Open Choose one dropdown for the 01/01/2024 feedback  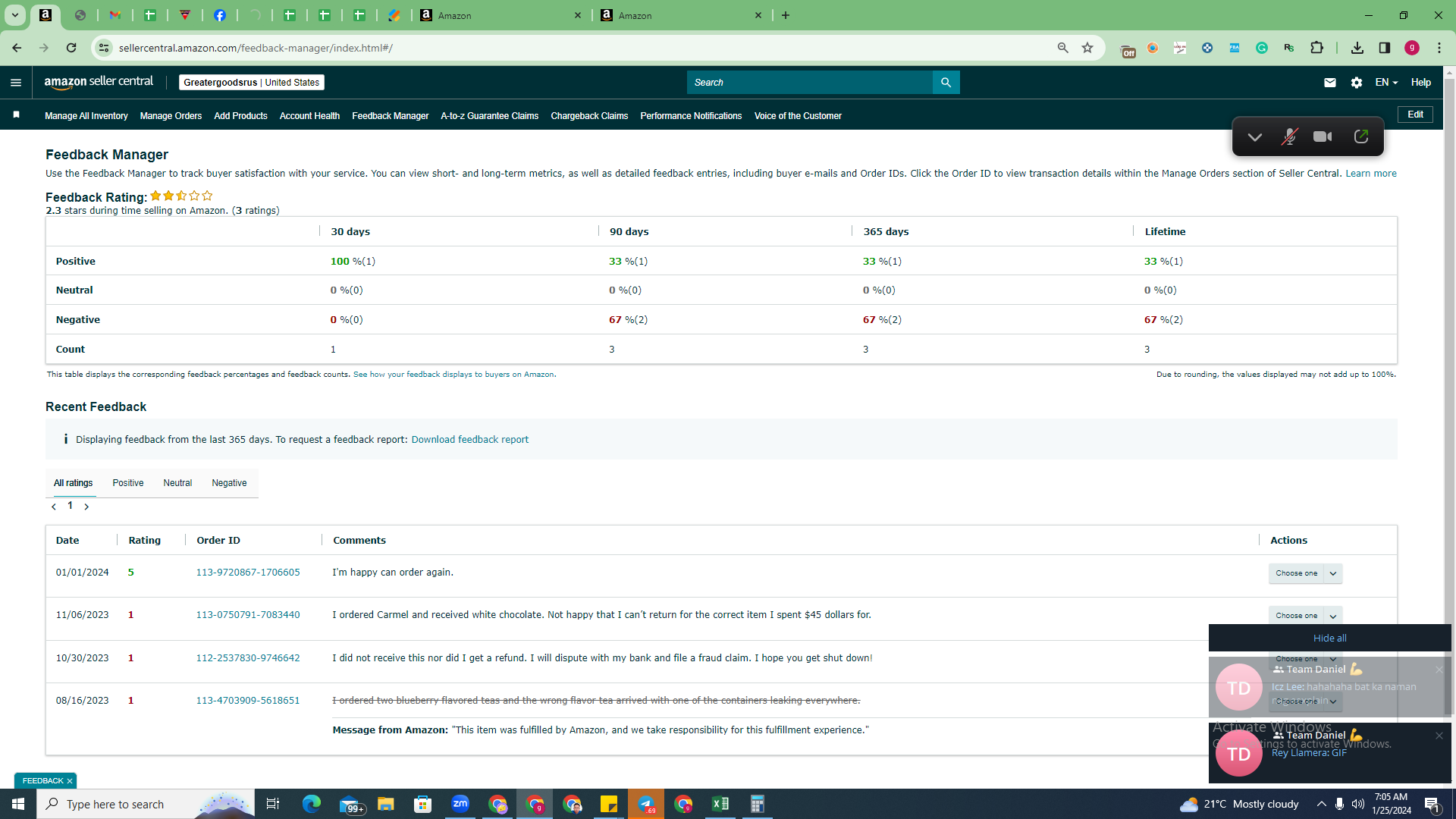(1305, 573)
